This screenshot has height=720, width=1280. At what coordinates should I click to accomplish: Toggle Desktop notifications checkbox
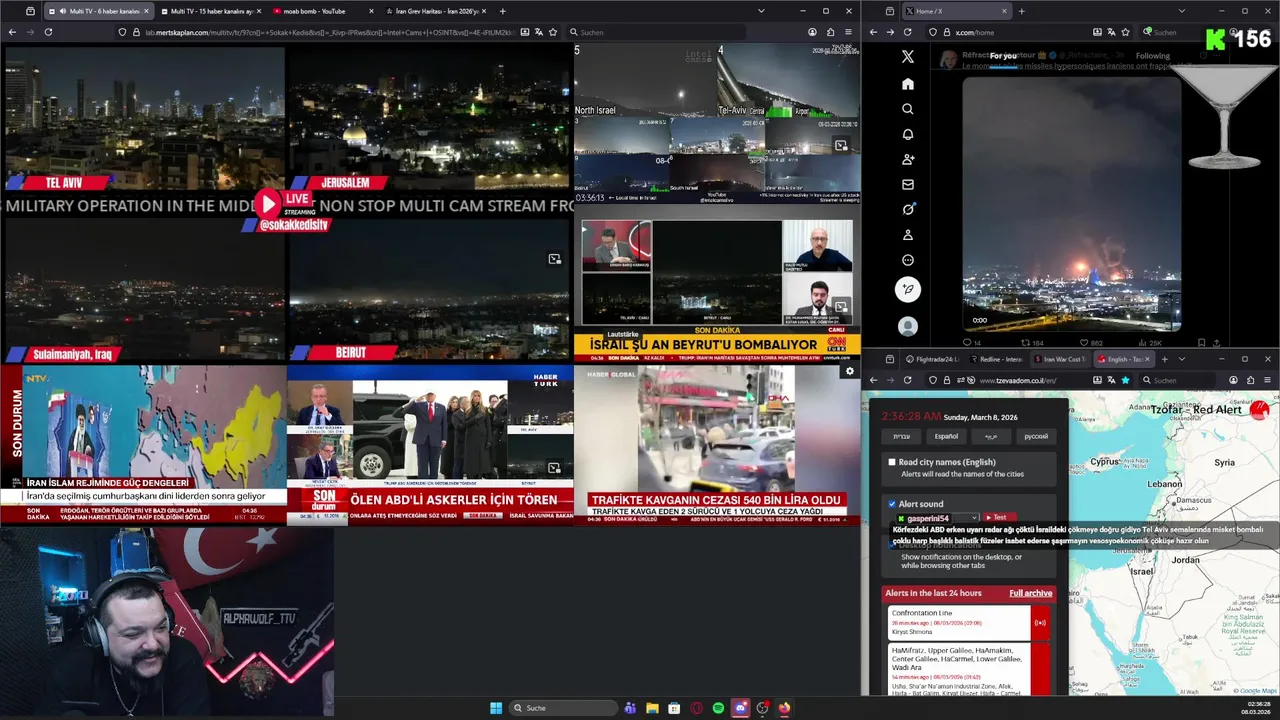892,545
